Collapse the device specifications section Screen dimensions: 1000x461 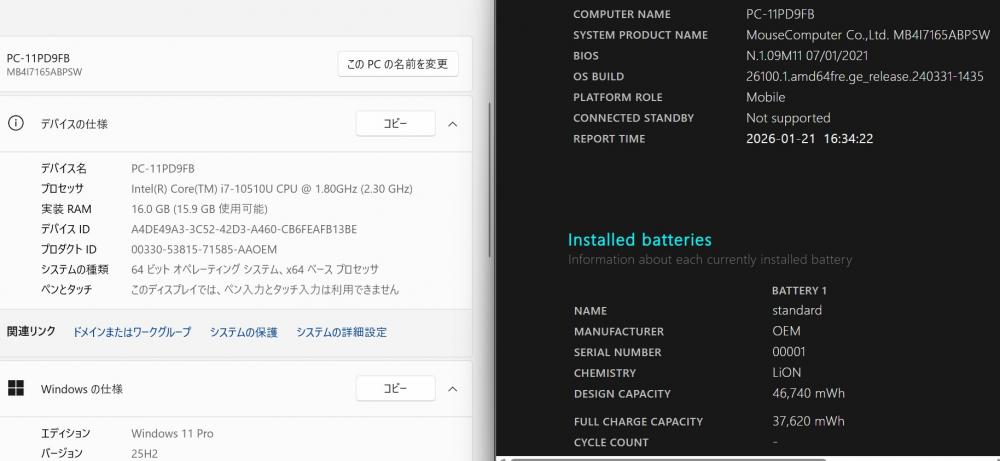coord(453,124)
